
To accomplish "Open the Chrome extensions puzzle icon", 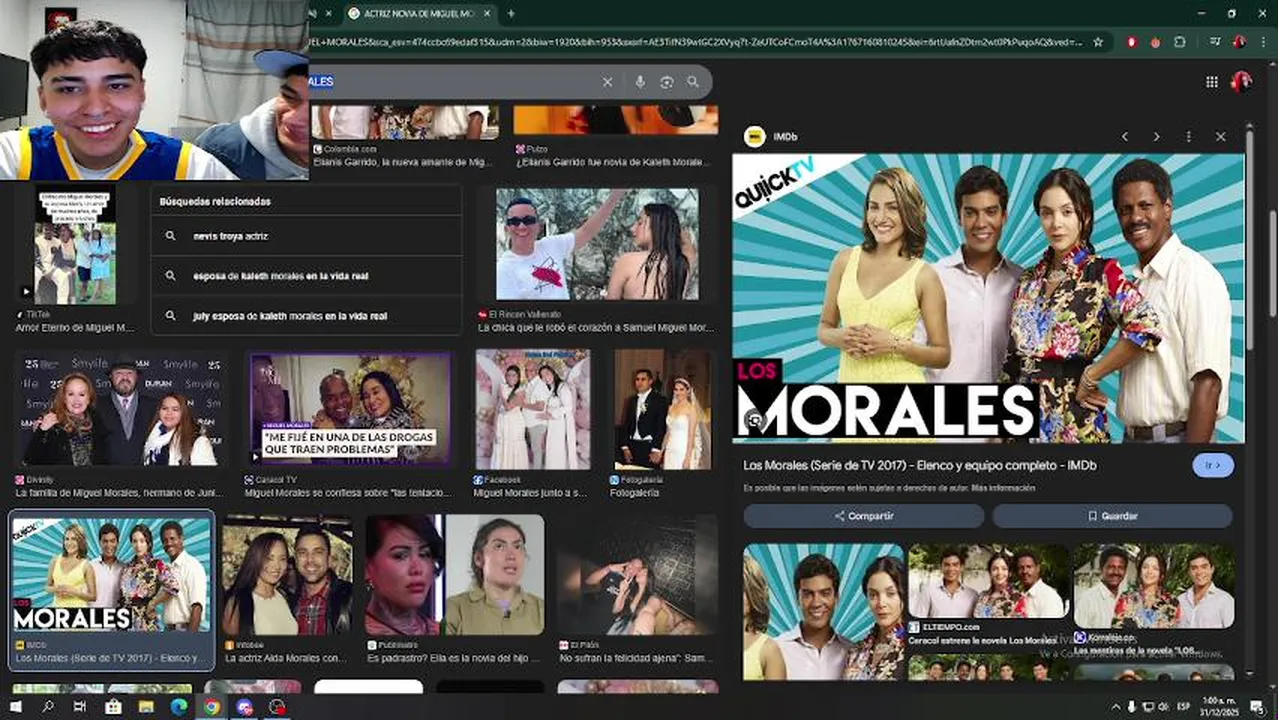I will click(x=1180, y=42).
